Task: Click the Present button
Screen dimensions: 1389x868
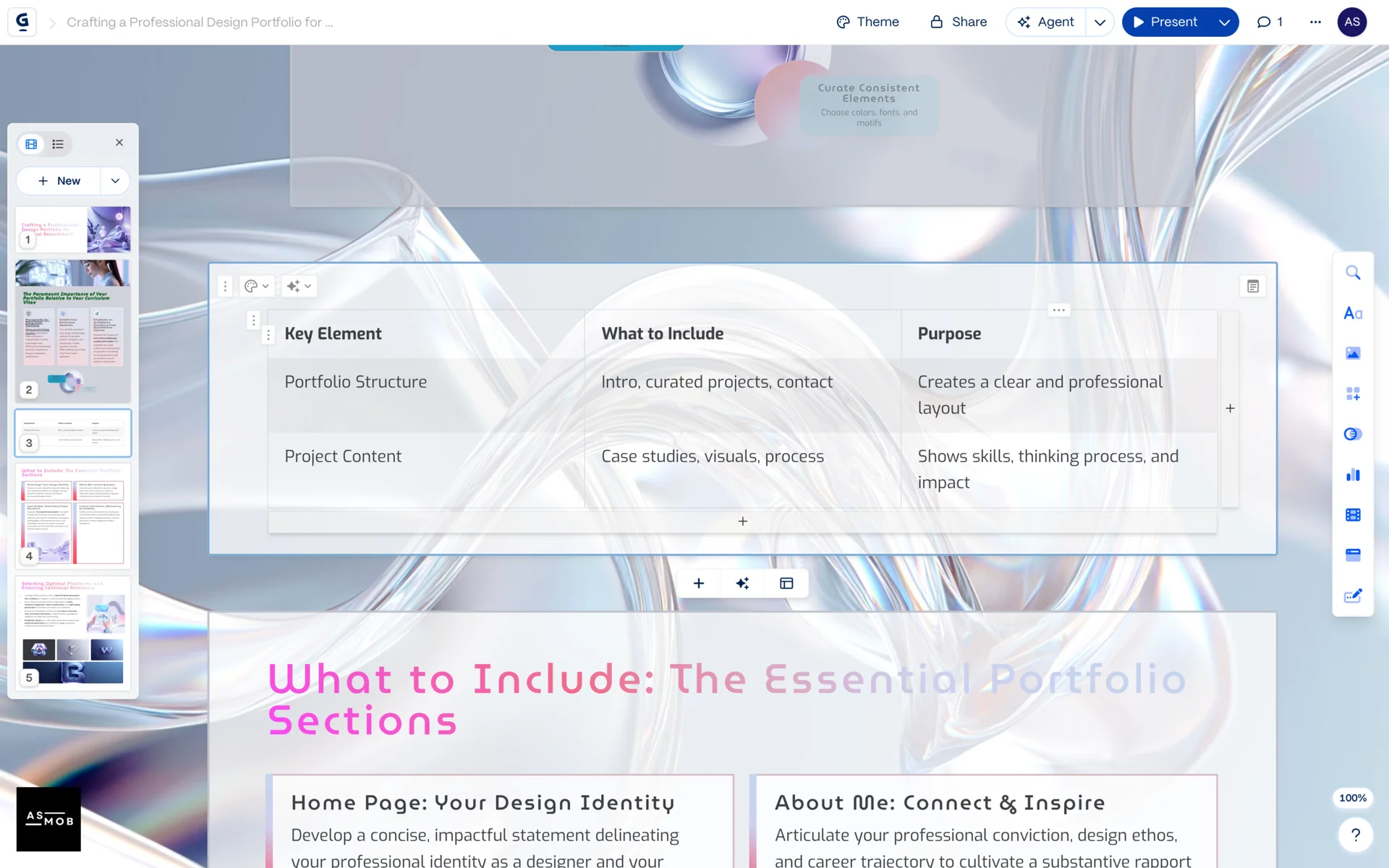Action: (x=1165, y=22)
